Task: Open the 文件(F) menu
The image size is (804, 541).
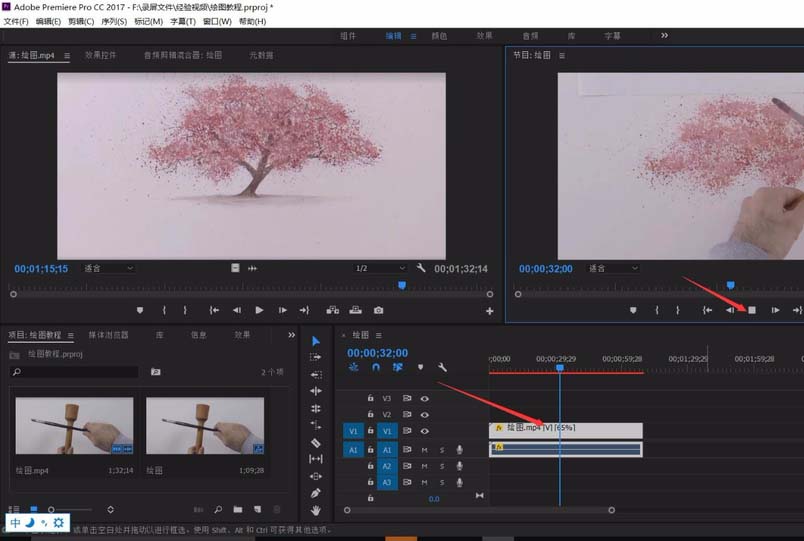Action: click(x=16, y=21)
